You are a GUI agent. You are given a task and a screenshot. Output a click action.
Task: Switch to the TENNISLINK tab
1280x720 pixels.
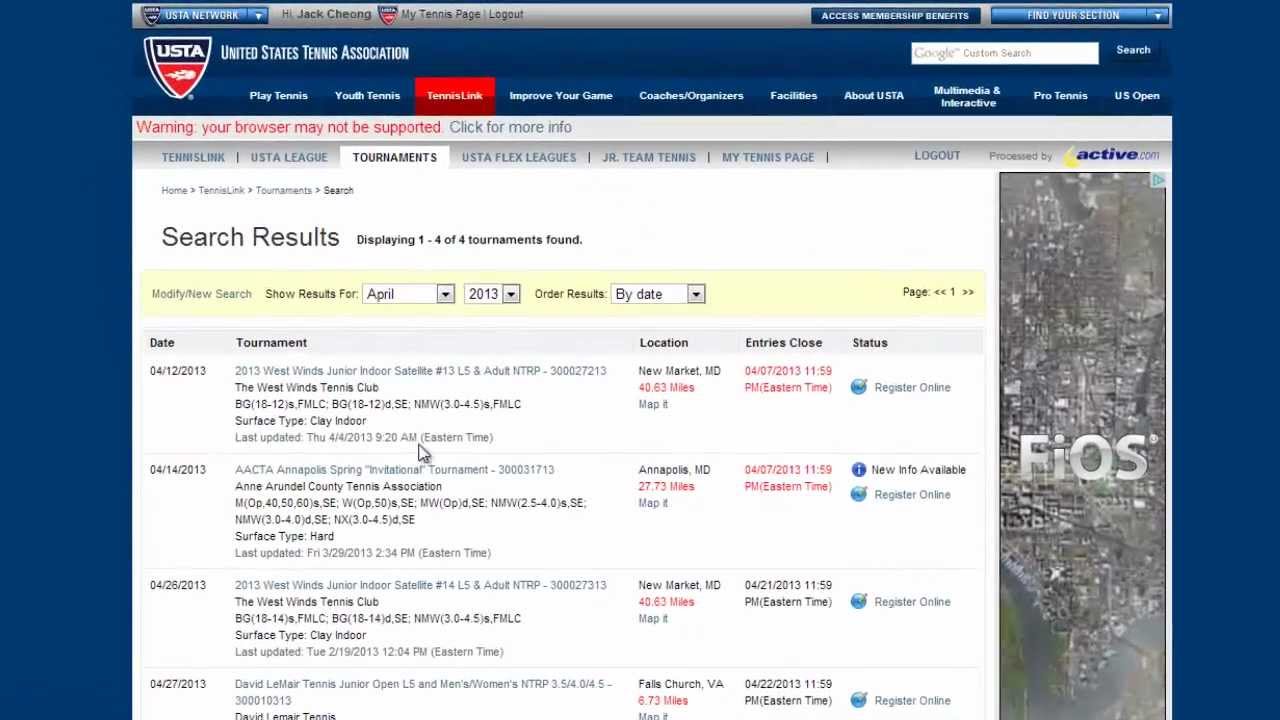(x=193, y=157)
